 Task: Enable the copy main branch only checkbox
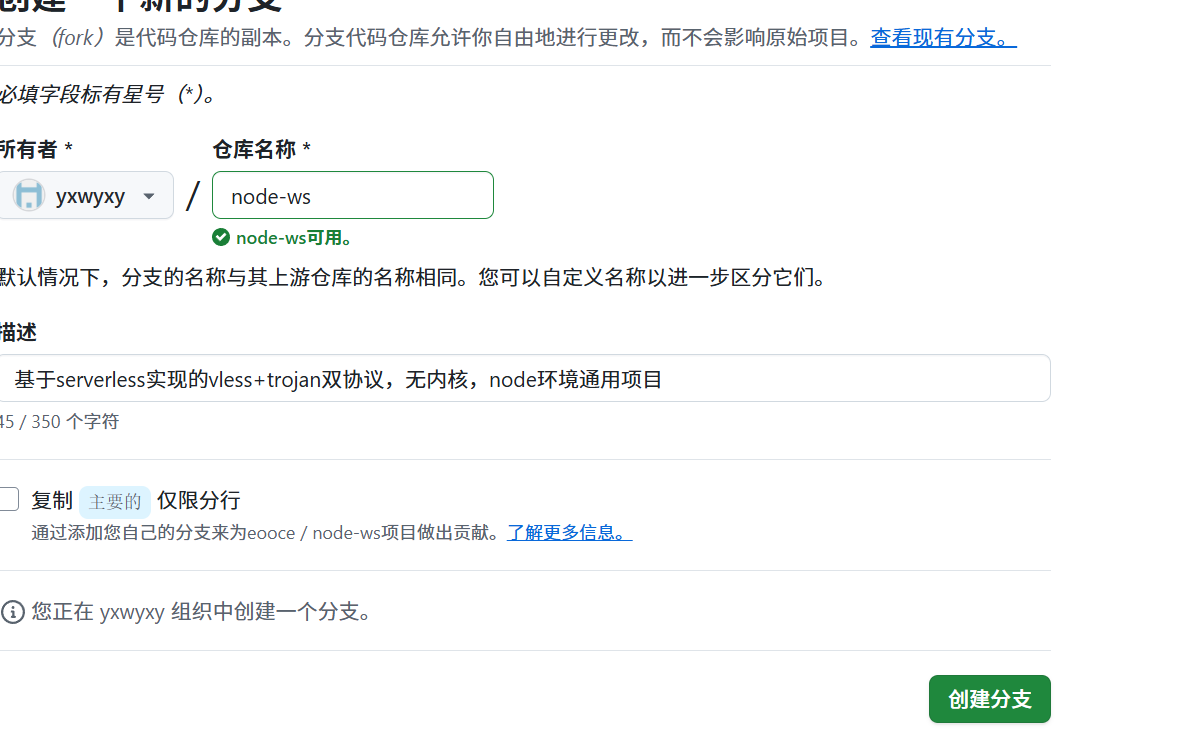pos(9,499)
